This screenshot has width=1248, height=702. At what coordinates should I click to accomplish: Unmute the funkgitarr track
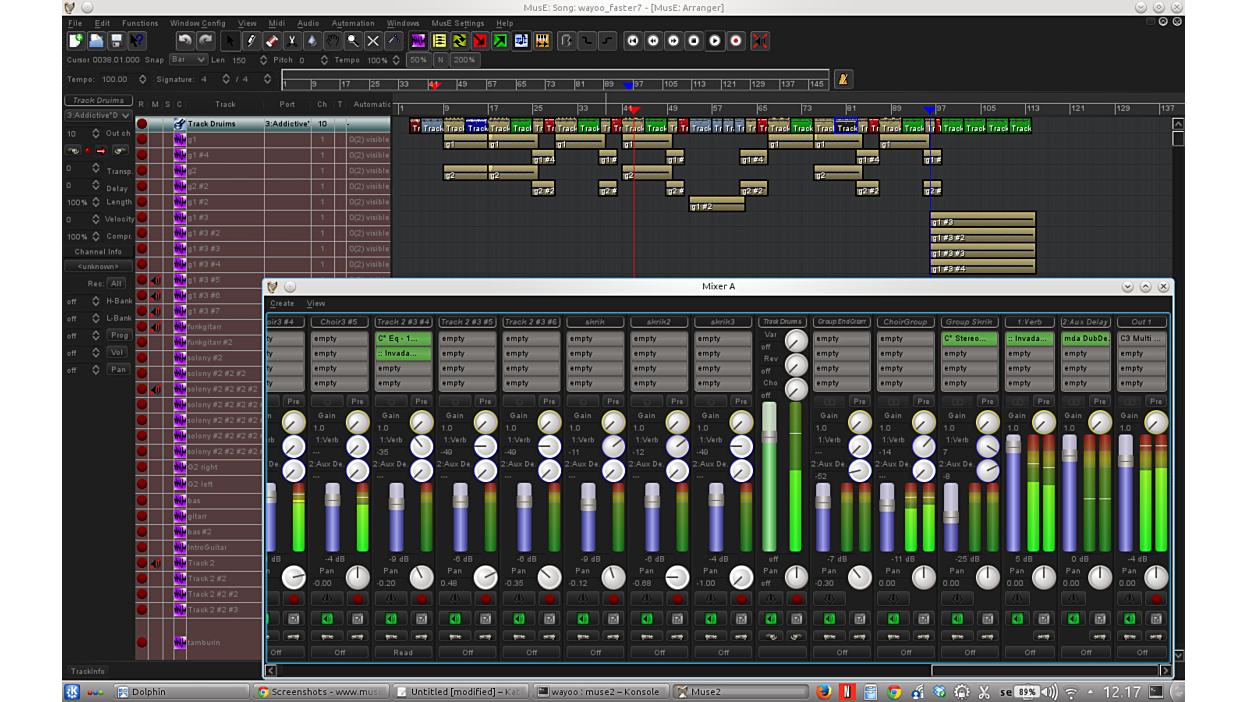pos(155,327)
